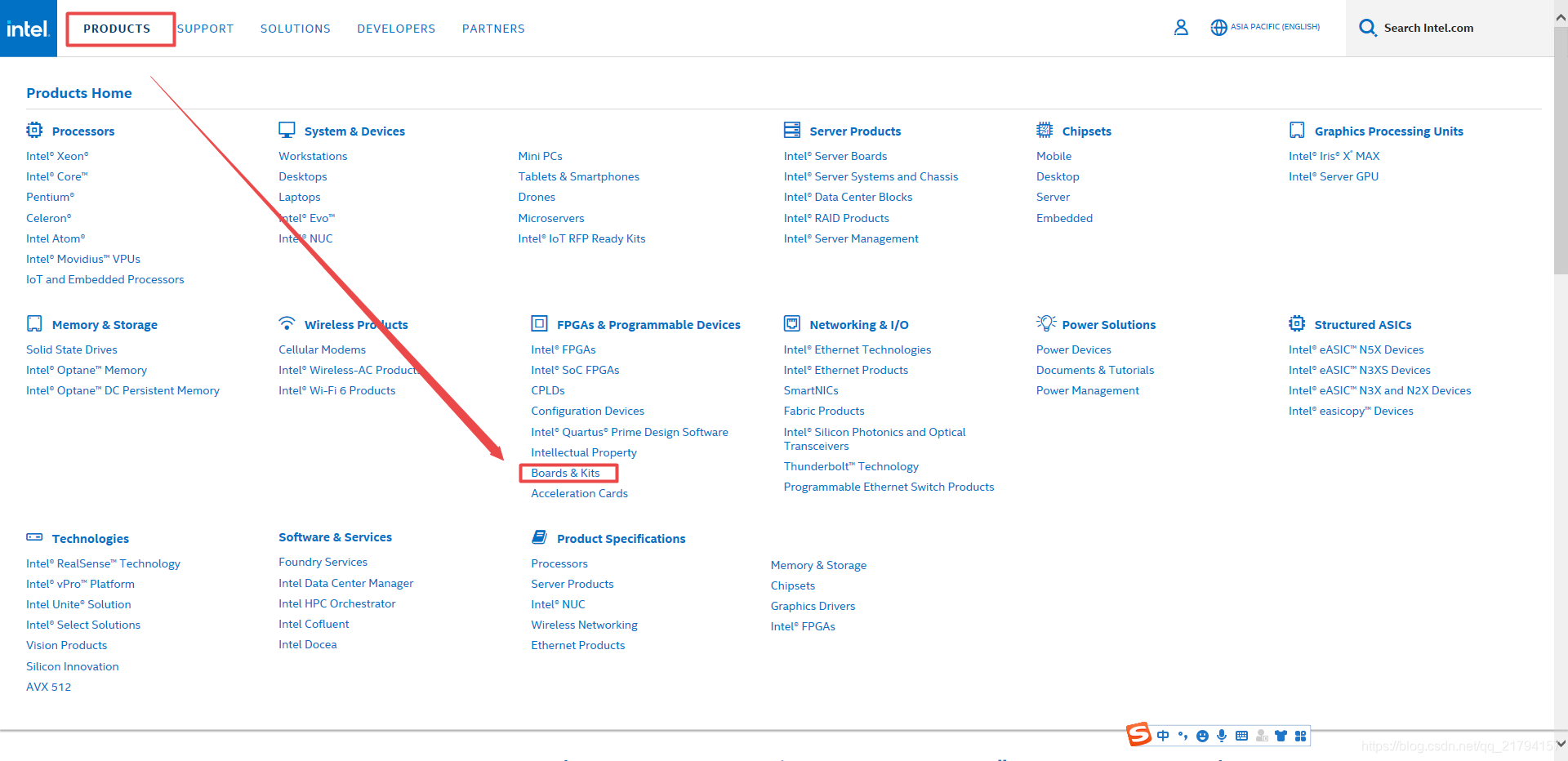Click the Sogou skin shirt icon
Viewport: 1568px width, 761px height.
point(1281,736)
